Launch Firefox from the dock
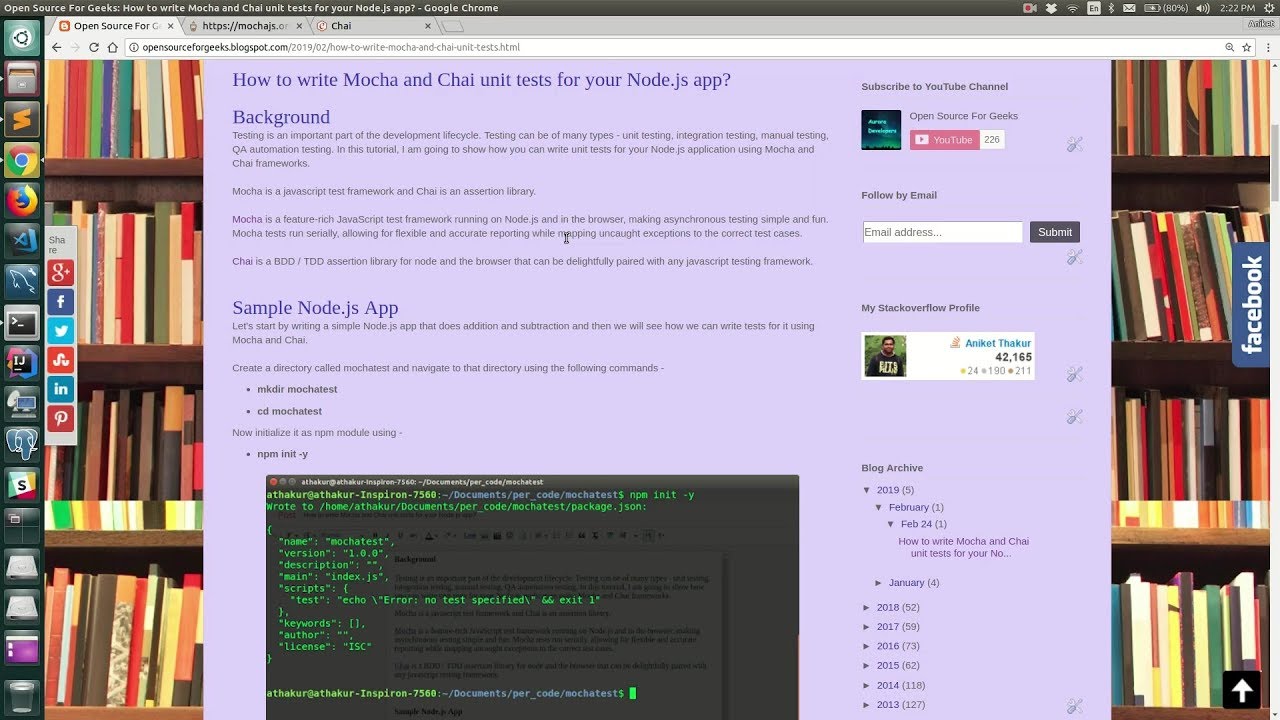1280x720 pixels. coord(22,201)
